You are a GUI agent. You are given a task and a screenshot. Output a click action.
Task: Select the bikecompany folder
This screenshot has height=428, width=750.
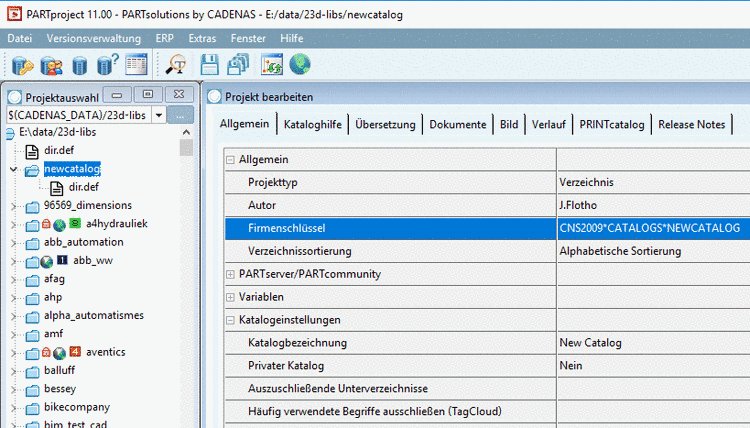[77, 407]
